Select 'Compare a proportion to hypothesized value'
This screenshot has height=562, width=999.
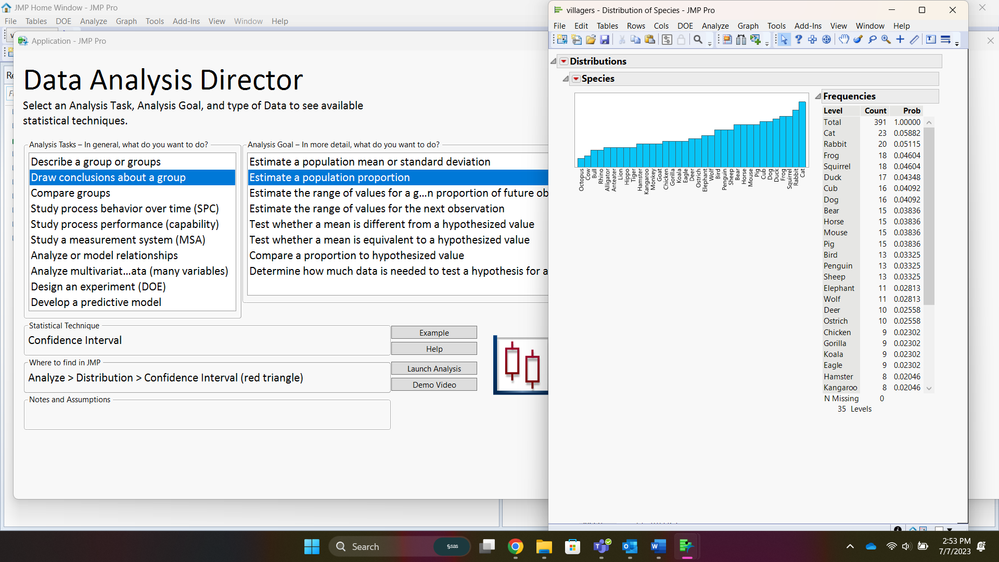pyautogui.click(x=398, y=256)
